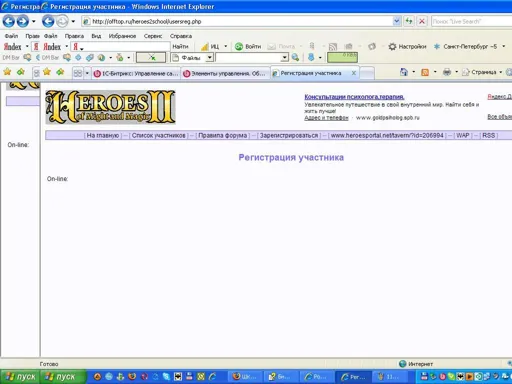The image size is (512, 384).
Task: Open the Избранное menu
Action: [122, 36]
